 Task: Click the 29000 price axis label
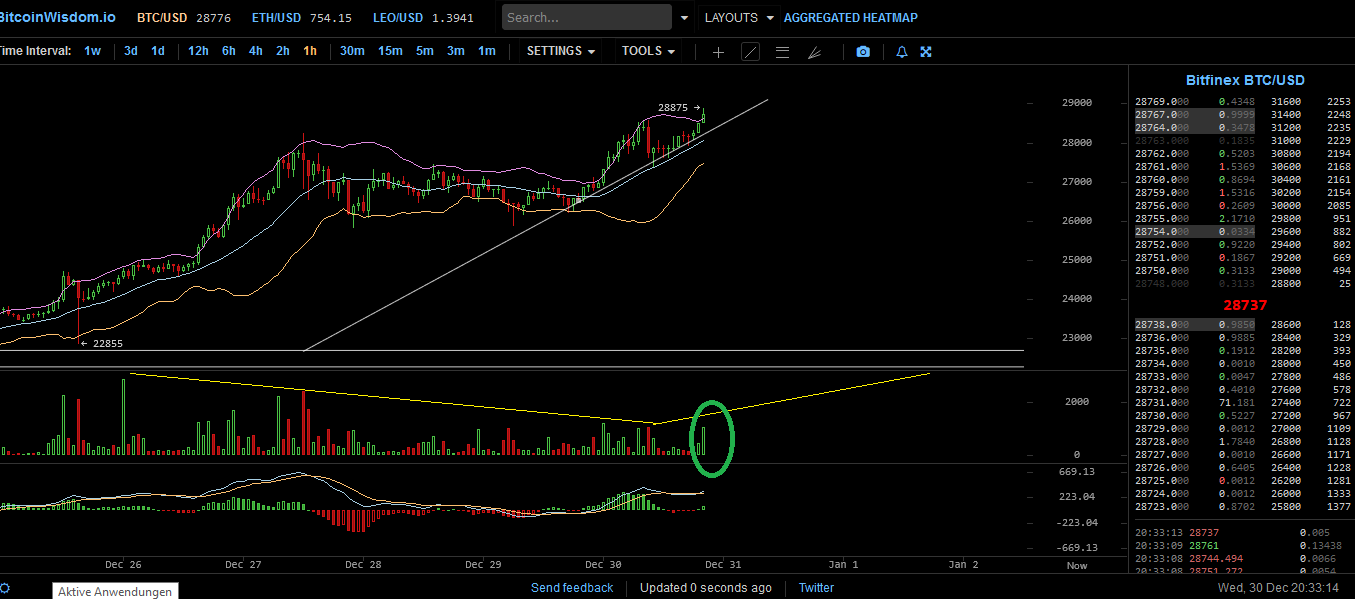pos(1077,103)
